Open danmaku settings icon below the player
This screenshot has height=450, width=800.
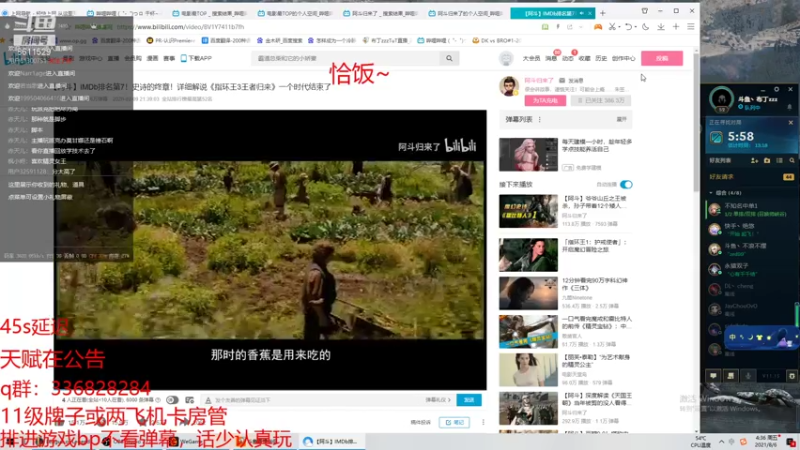[x=189, y=400]
